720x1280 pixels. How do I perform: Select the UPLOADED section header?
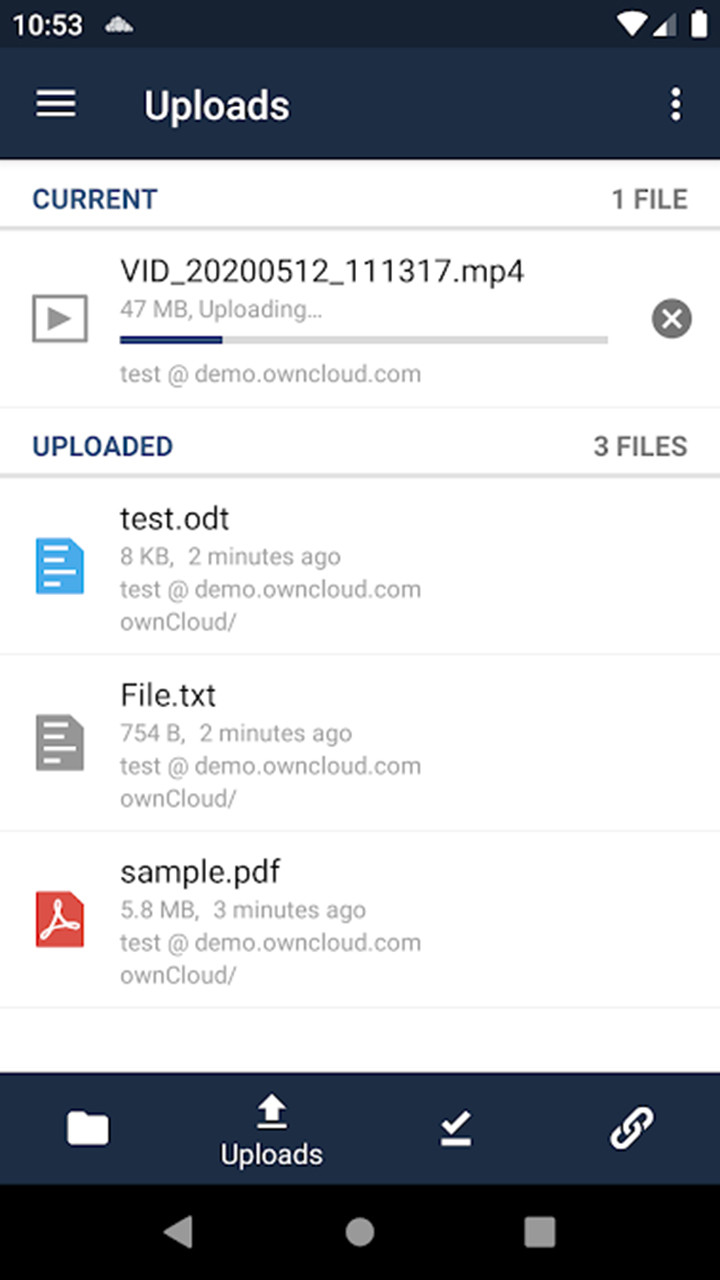click(x=102, y=446)
